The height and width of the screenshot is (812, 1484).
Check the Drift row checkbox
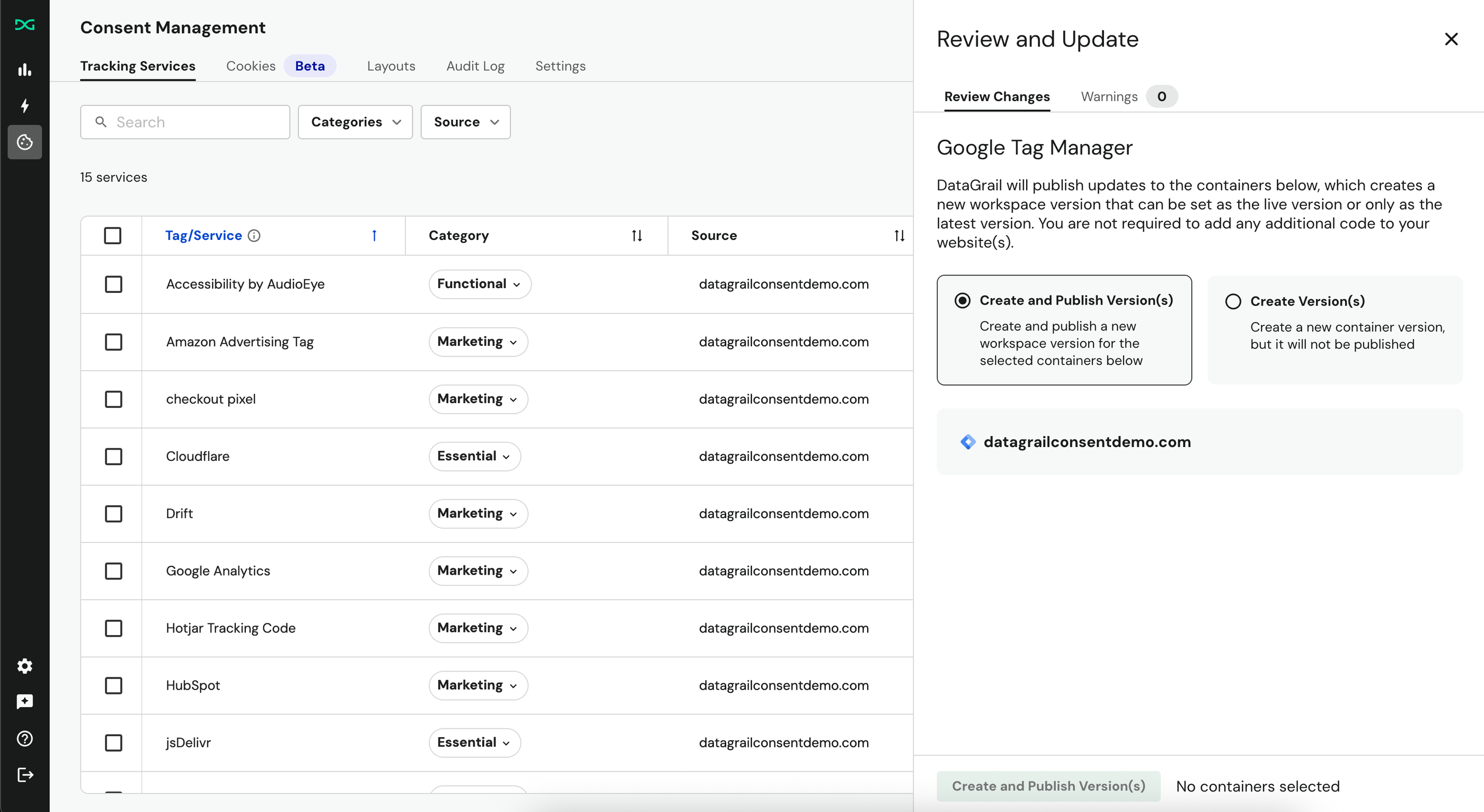113,514
